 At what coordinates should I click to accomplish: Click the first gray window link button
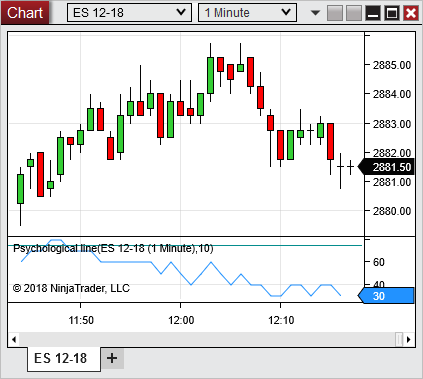coord(335,13)
